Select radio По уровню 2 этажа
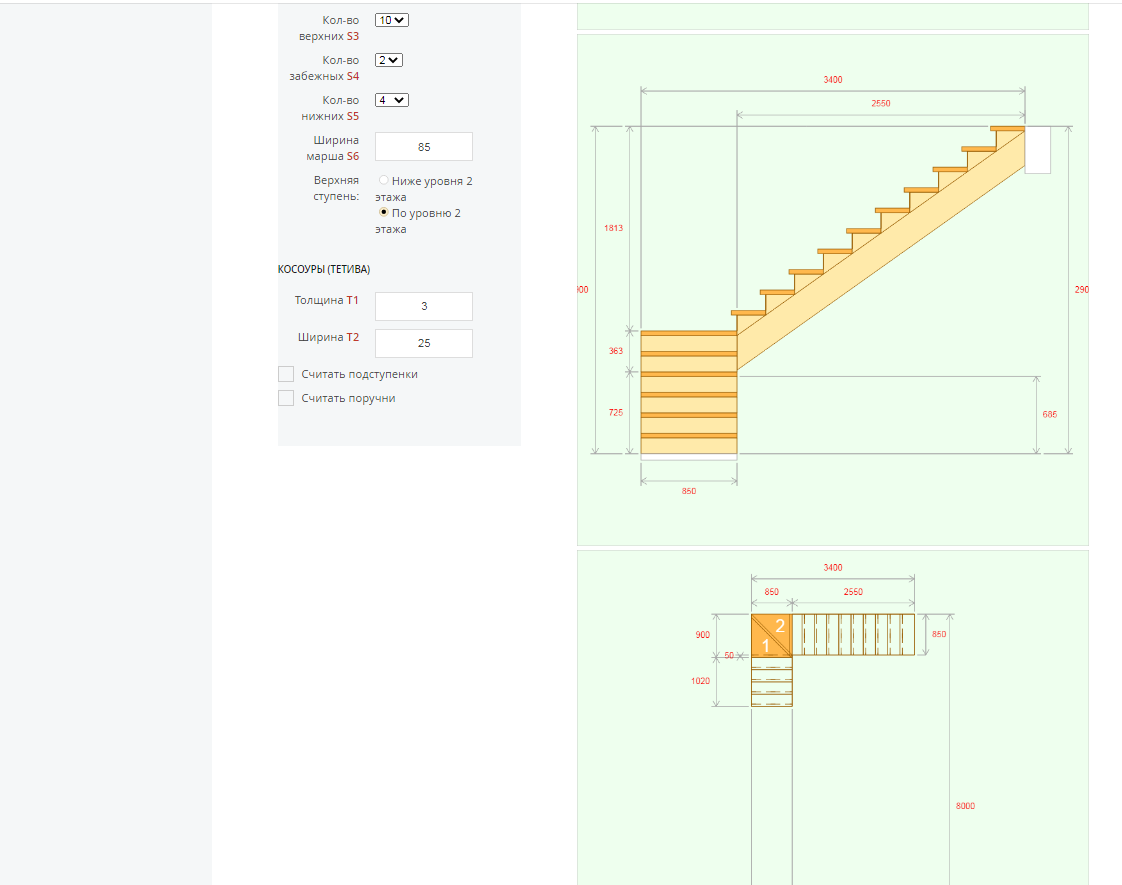Viewport: 1122px width, 885px height. tap(384, 212)
